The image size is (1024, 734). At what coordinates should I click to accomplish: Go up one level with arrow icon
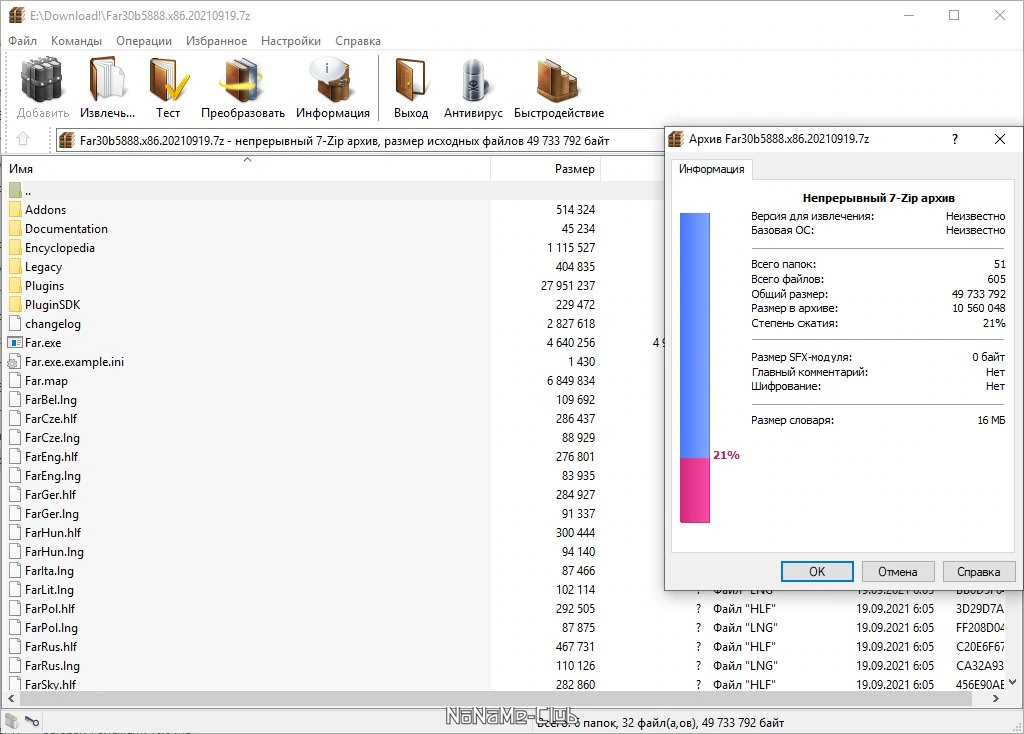point(23,139)
